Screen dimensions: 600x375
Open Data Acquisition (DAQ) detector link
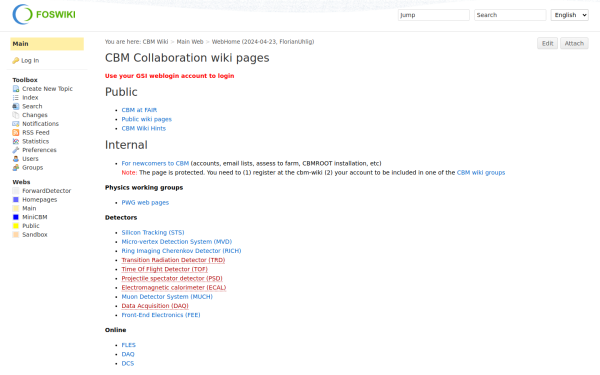(x=155, y=306)
